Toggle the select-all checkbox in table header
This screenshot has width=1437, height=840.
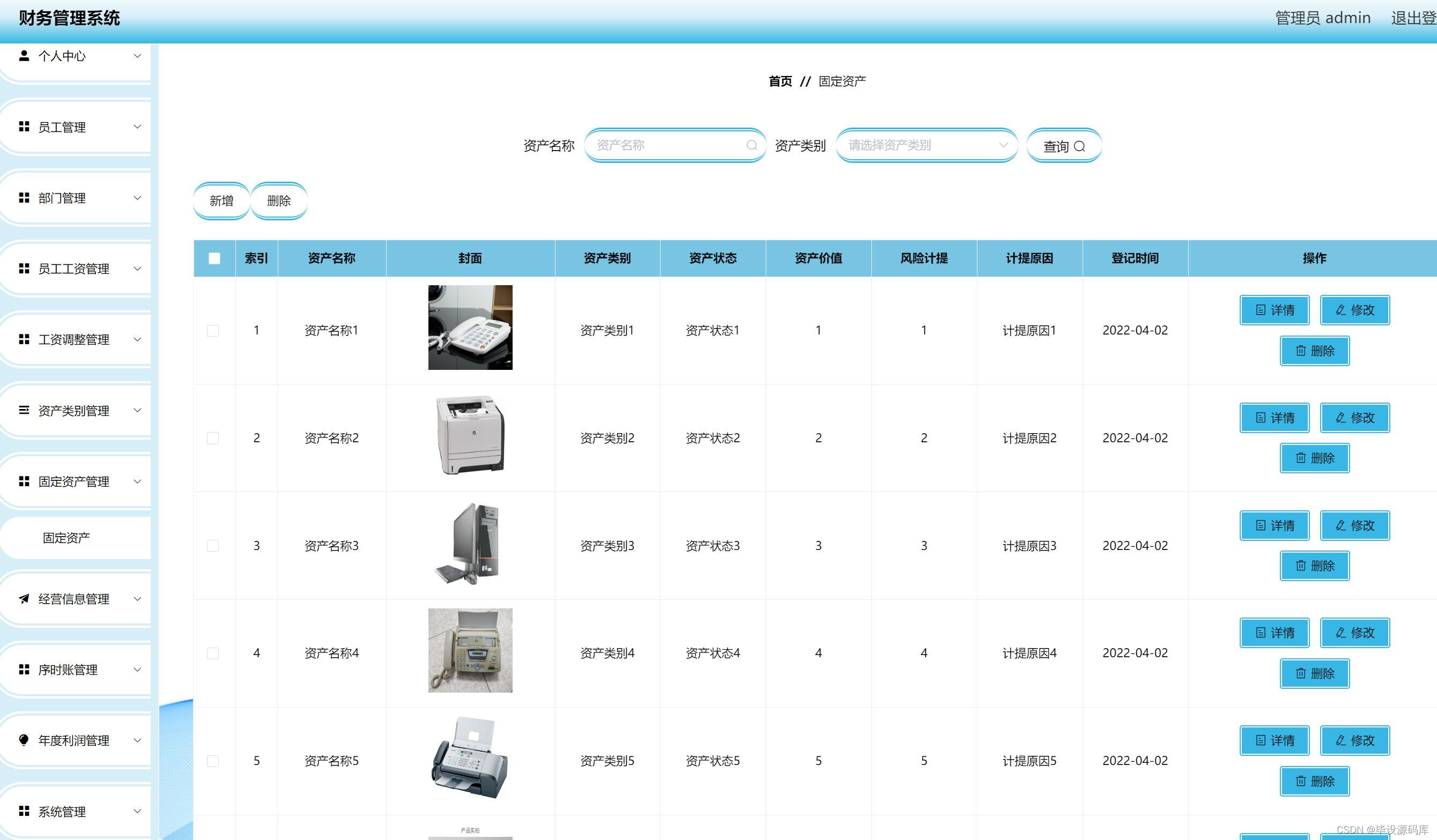point(214,258)
